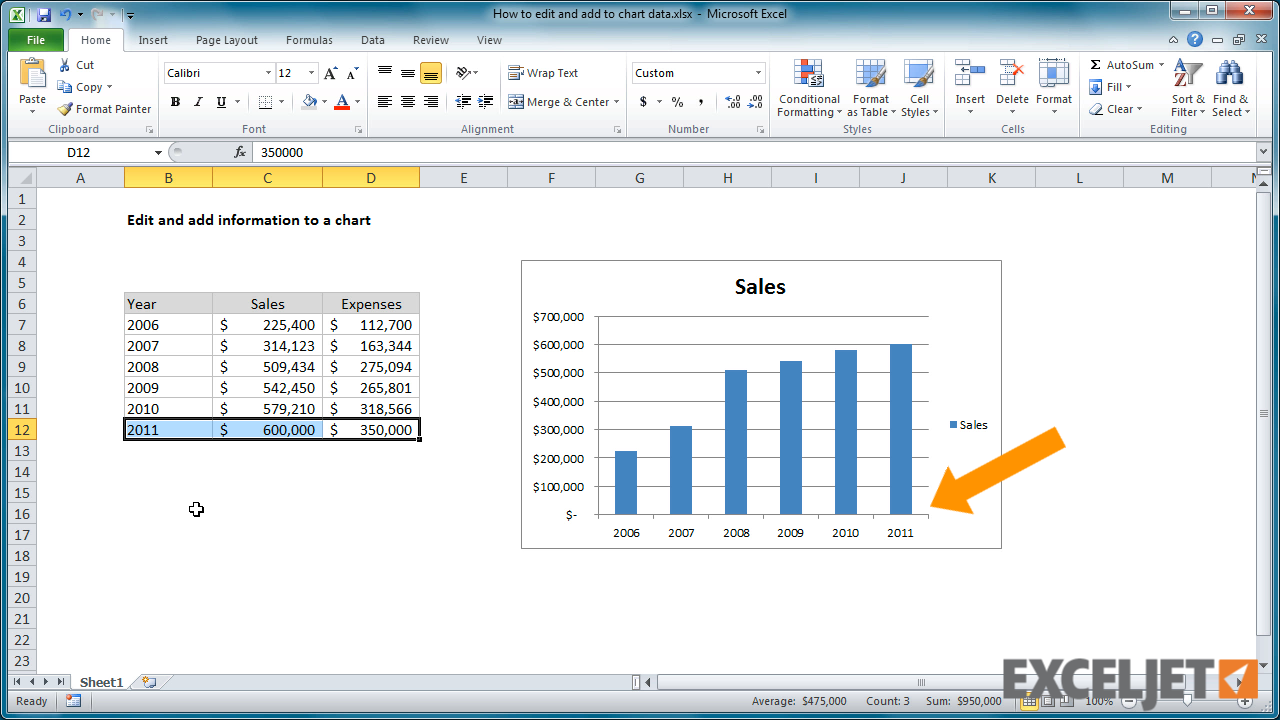Toggle Bold formatting
1280x720 pixels.
click(175, 102)
